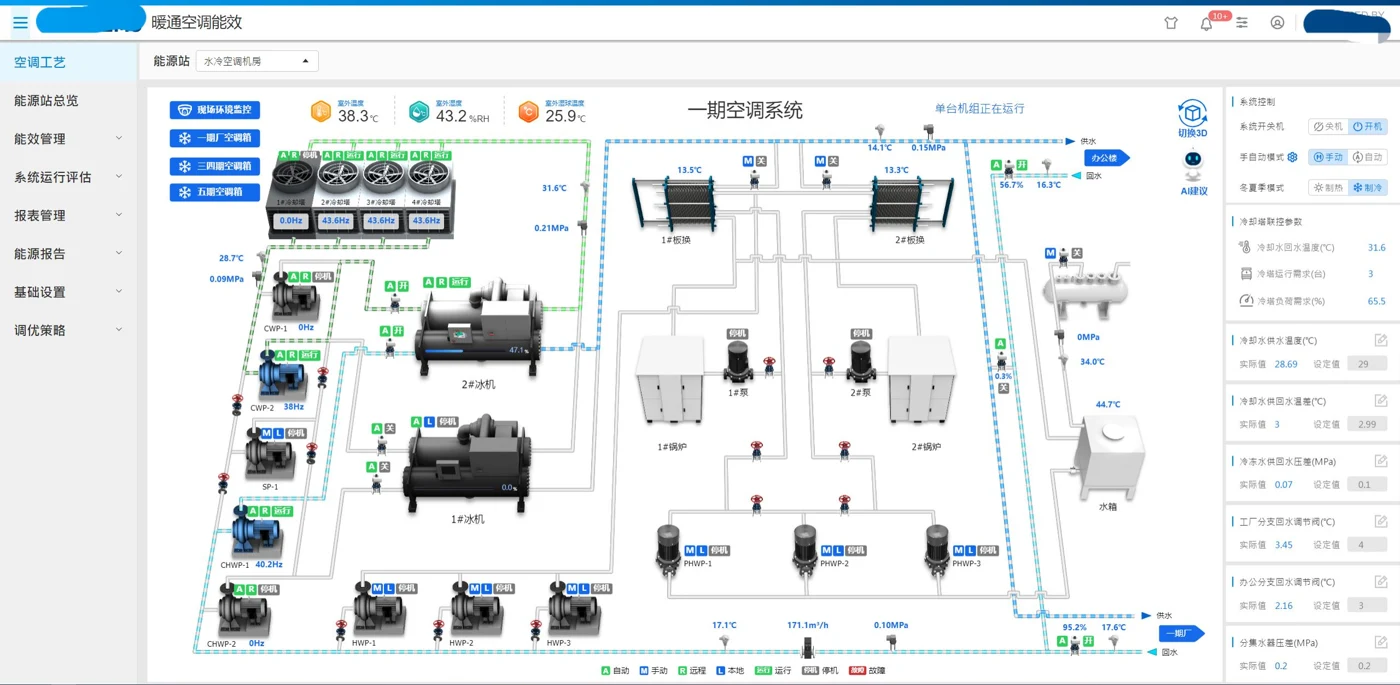Edit the 冷却水供水温度 setpoint

point(1381,341)
